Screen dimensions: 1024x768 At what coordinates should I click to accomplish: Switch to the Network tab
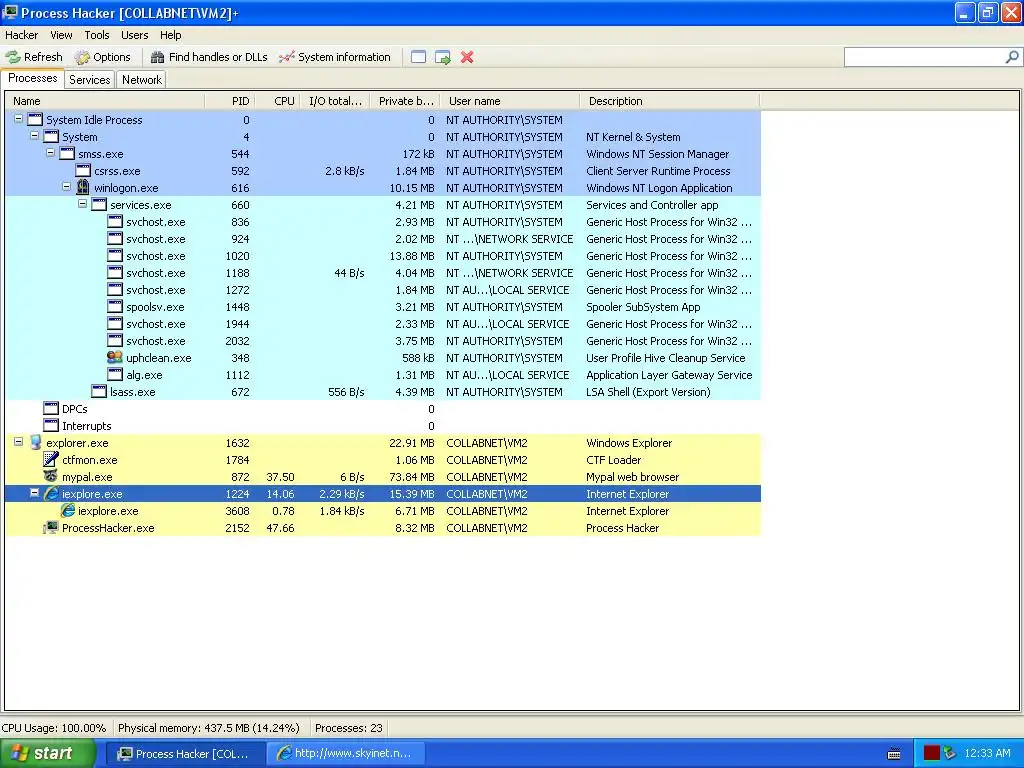coord(142,80)
